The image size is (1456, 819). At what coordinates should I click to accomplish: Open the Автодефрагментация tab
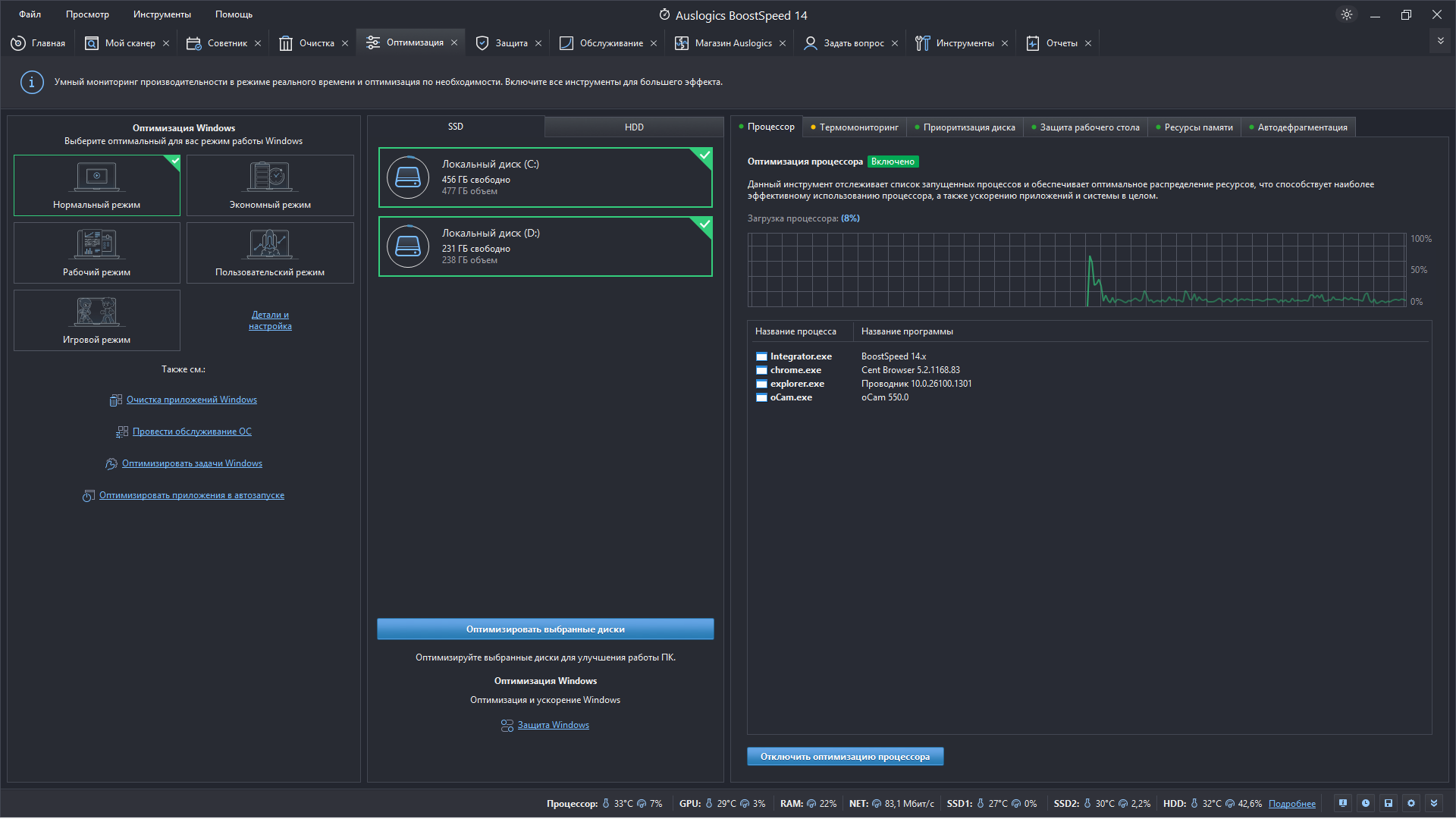(x=1298, y=127)
